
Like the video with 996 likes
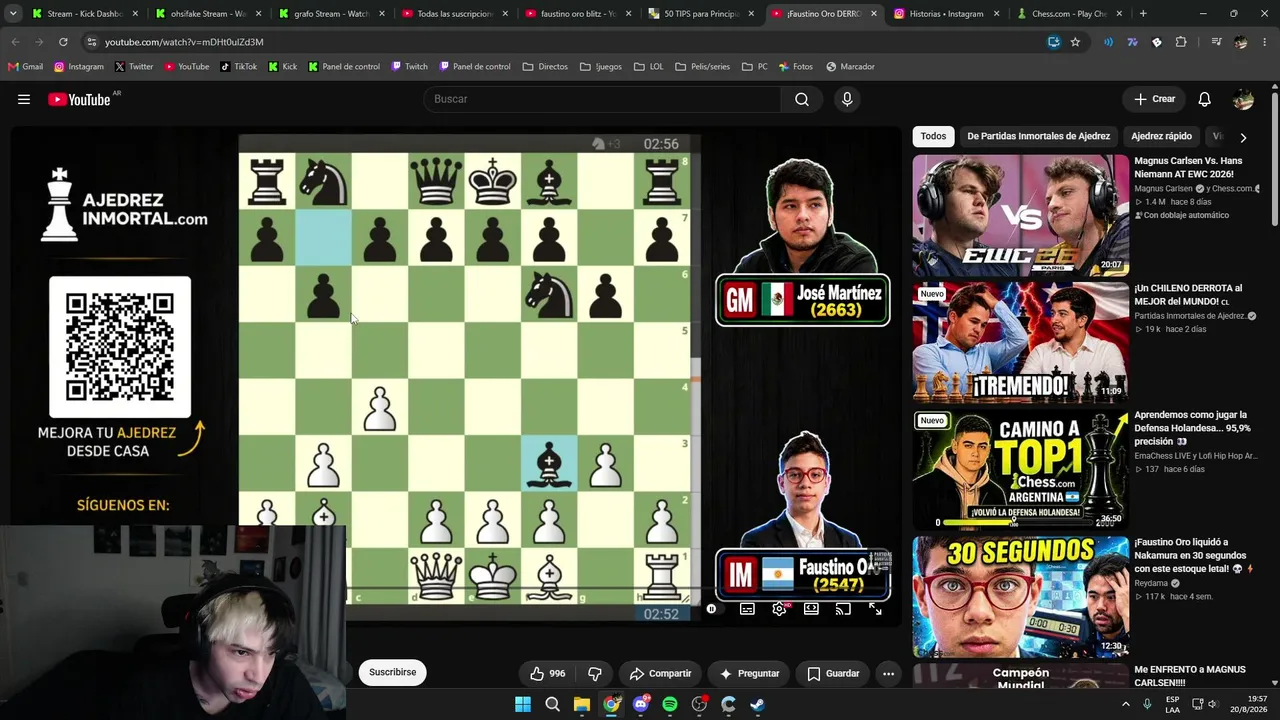547,674
